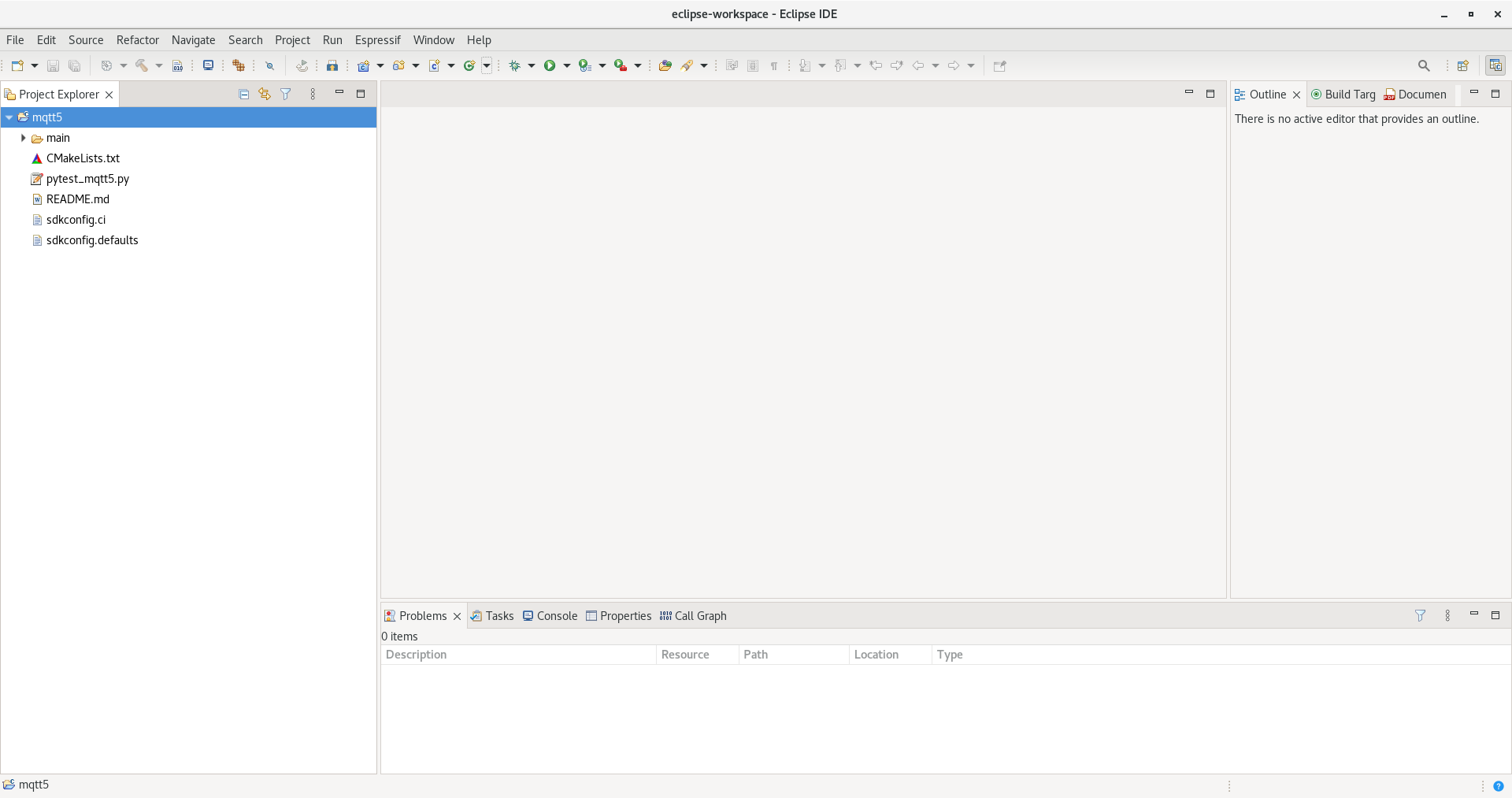Screen dimensions: 1512x798
Task: Open the Project Explorer view menu
Action: pos(313,95)
